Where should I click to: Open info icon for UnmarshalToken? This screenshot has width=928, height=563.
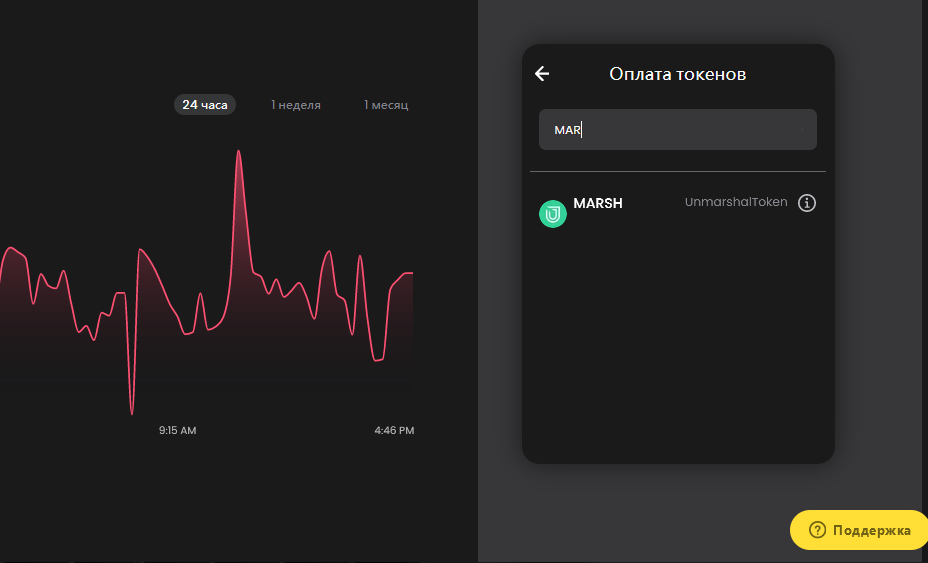[807, 202]
